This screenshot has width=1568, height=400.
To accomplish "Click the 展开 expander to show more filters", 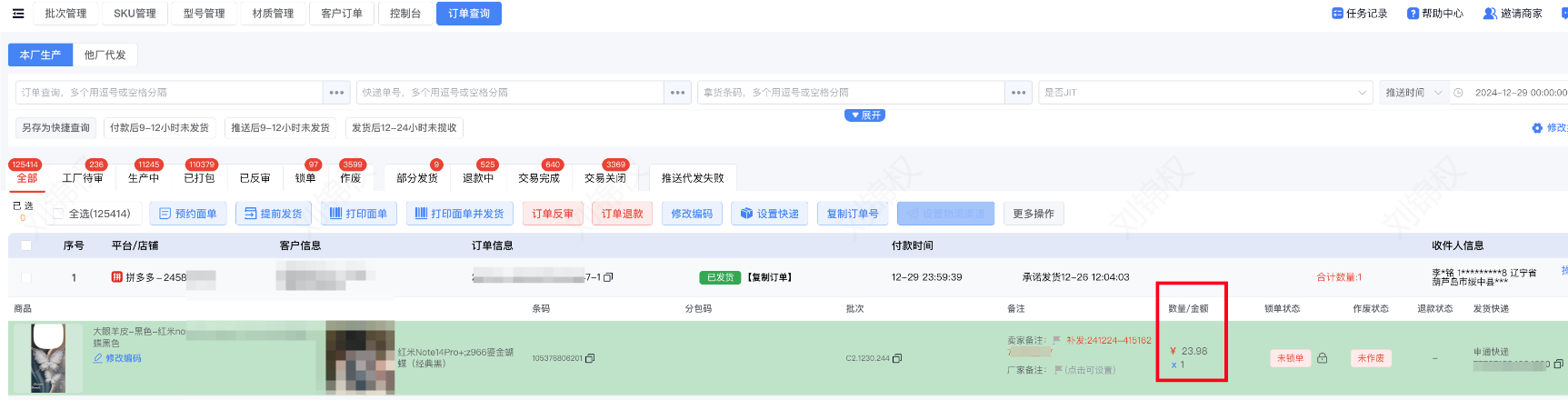I will 864,115.
